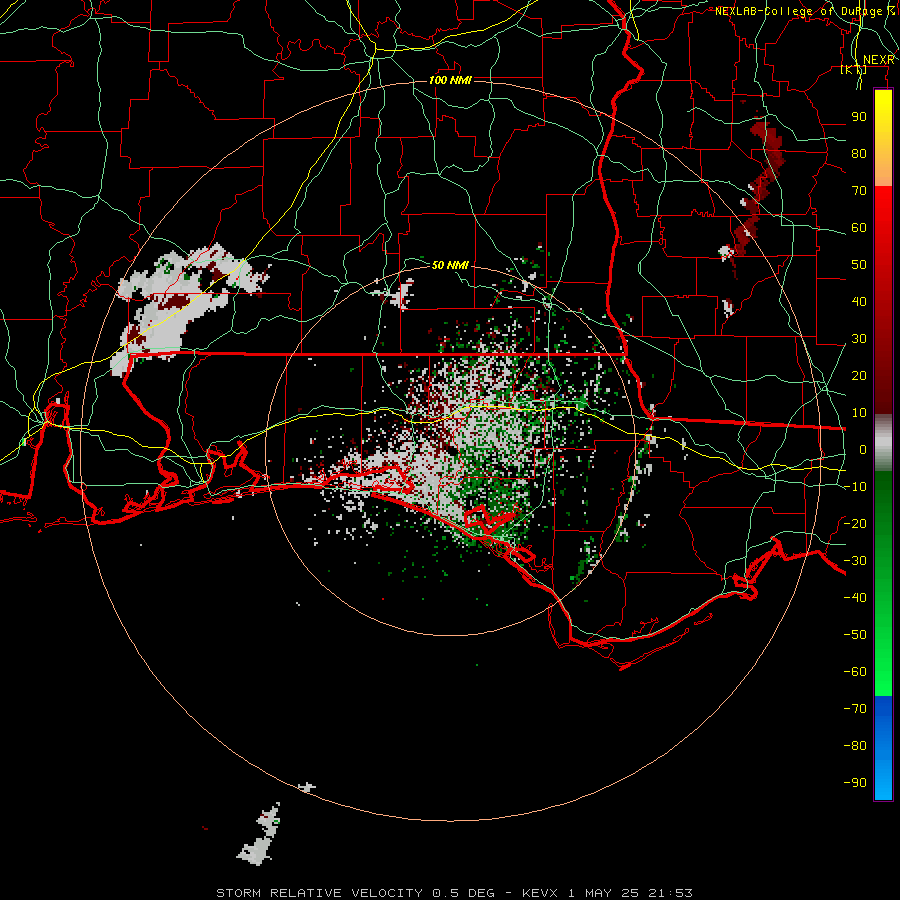Click the -20 value on the velocity scale
This screenshot has height=900, width=900.
[x=855, y=524]
